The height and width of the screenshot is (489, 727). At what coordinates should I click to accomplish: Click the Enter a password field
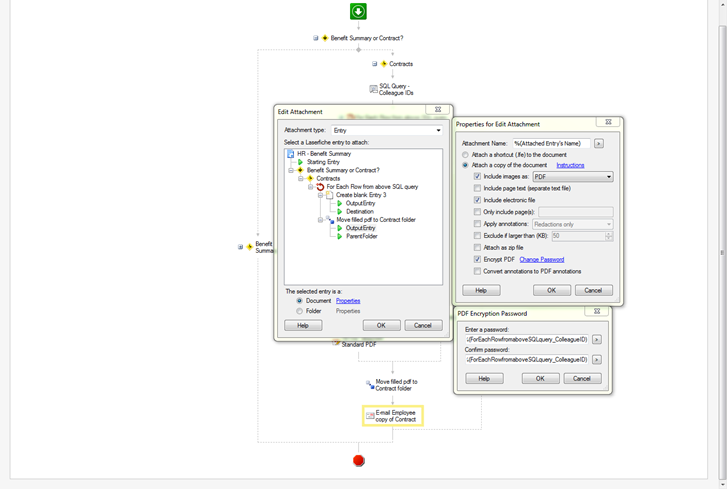521,340
